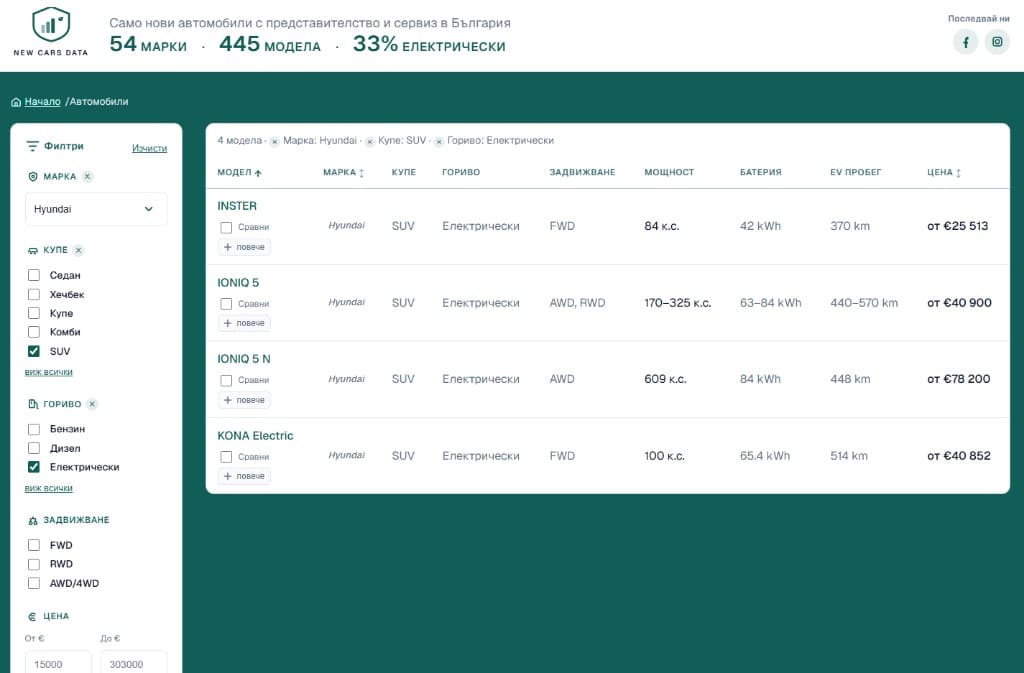This screenshot has height=673, width=1024.
Task: Toggle Сравни checkbox for IONIQ 5 N
Action: 226,381
